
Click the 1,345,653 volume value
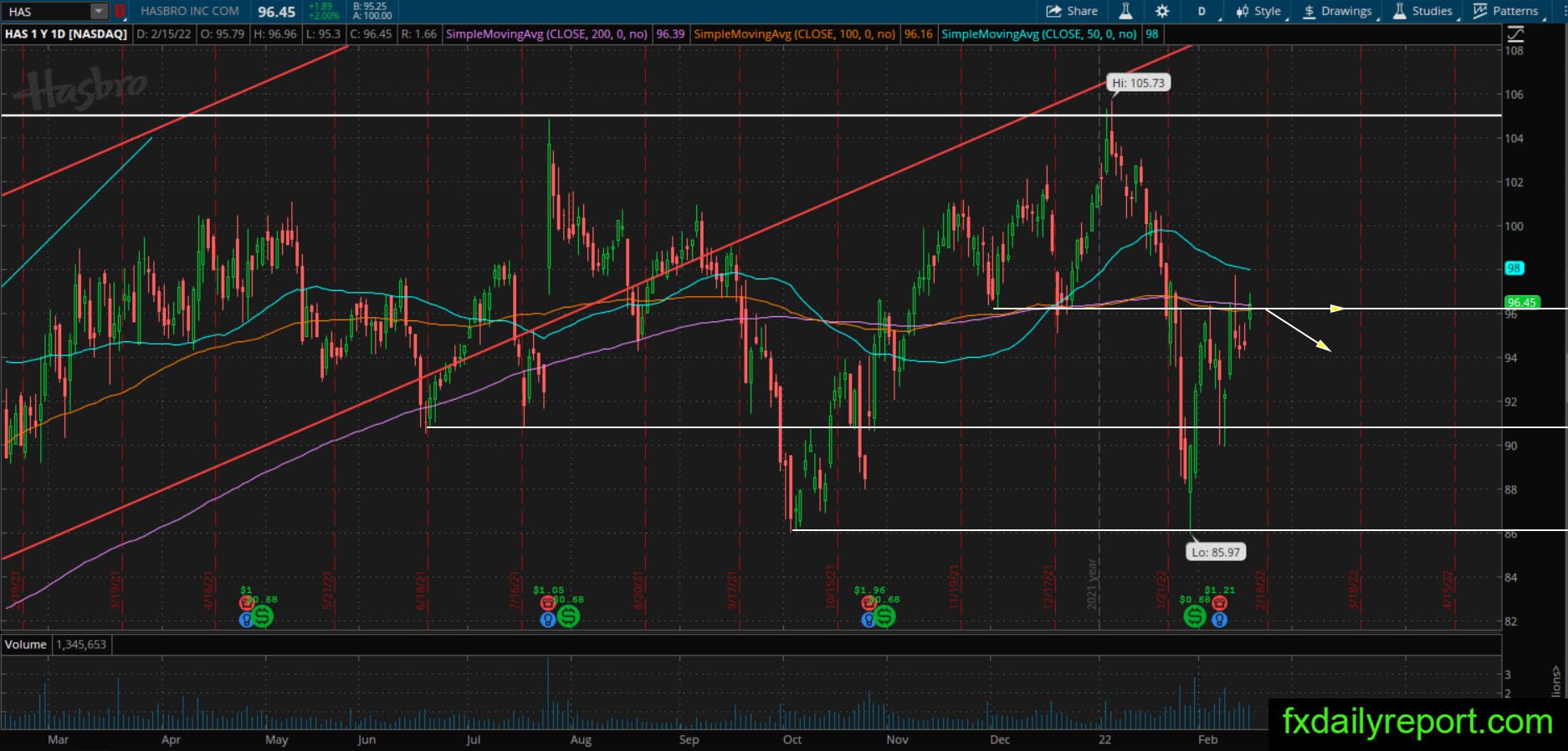click(x=81, y=644)
